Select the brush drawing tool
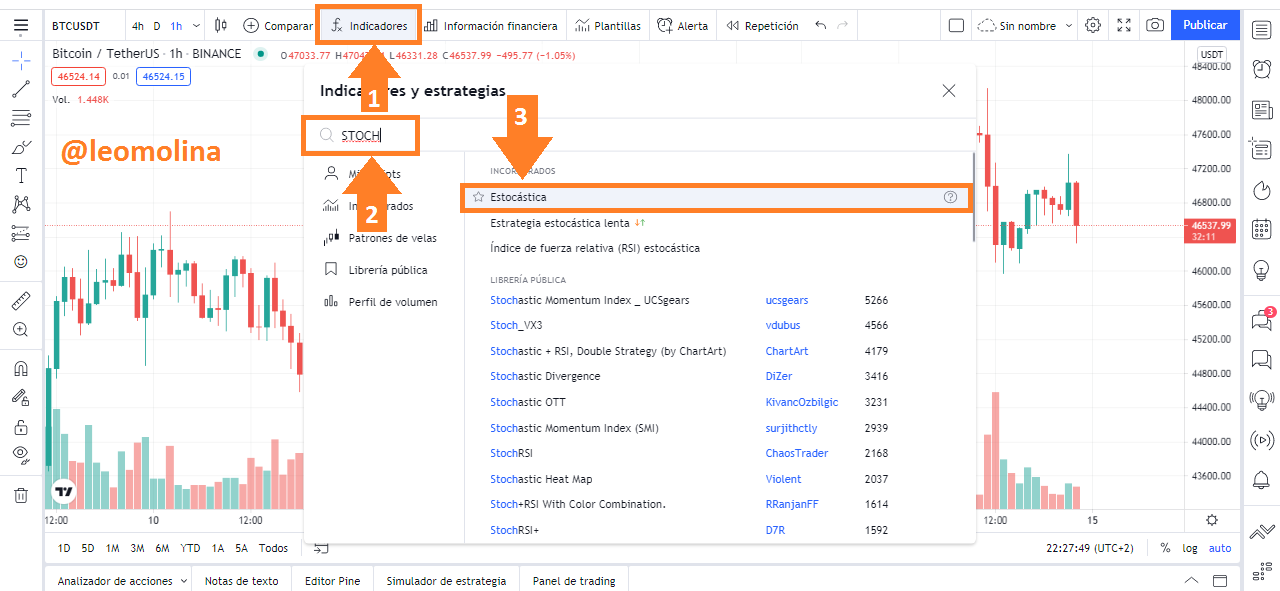1280x591 pixels. pos(21,147)
